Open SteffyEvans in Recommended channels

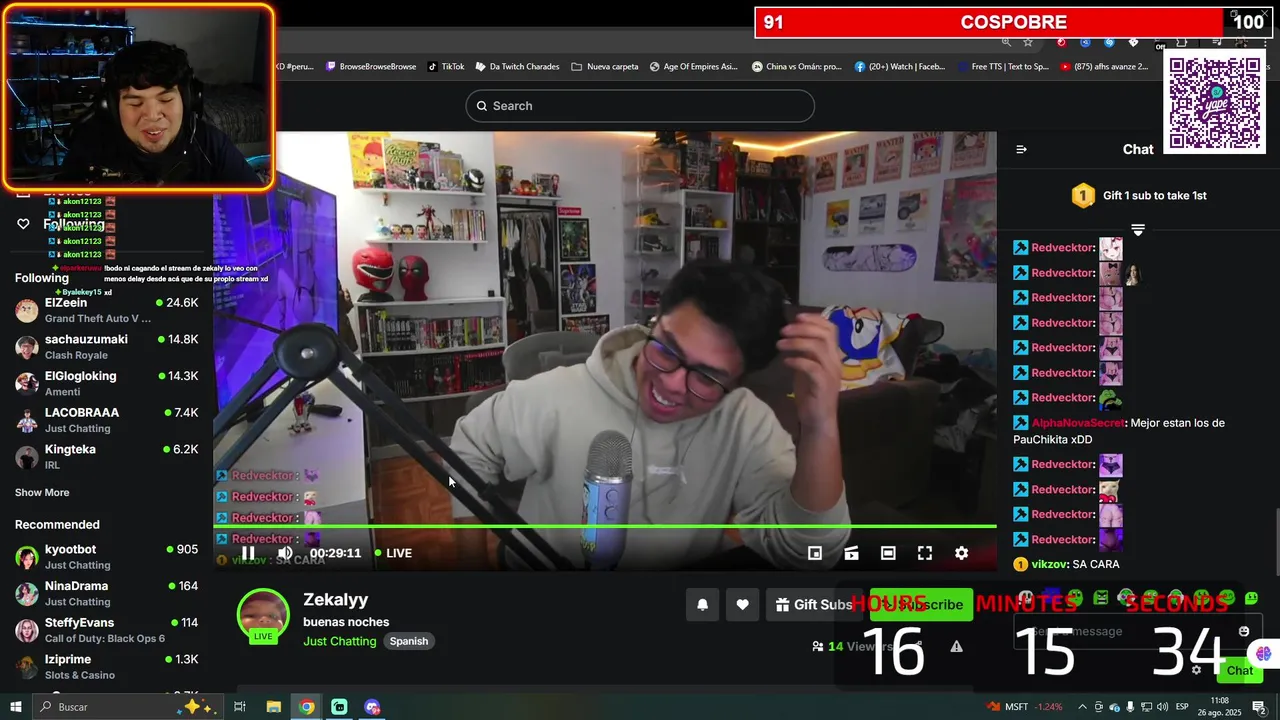click(106, 630)
